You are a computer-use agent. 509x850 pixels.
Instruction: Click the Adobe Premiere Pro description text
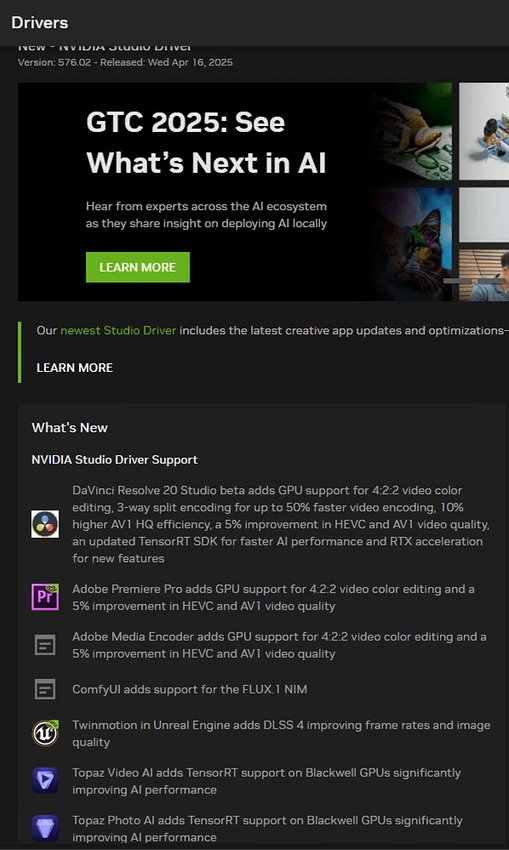[x=274, y=597]
